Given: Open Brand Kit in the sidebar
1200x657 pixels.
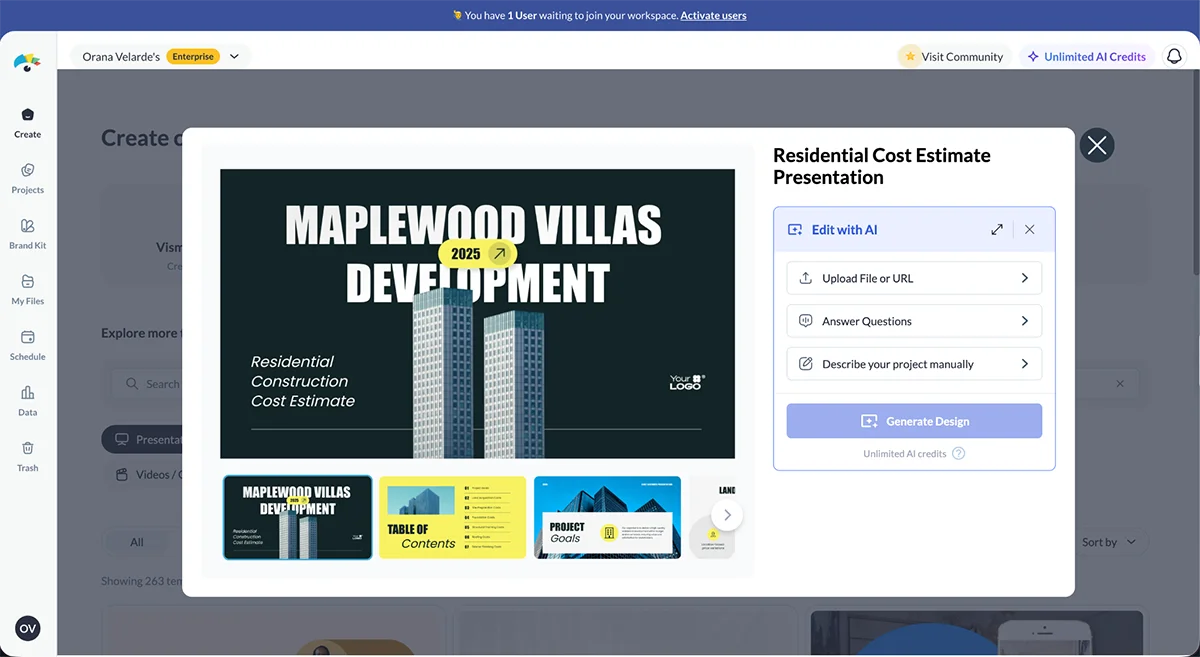Looking at the screenshot, I should [27, 234].
